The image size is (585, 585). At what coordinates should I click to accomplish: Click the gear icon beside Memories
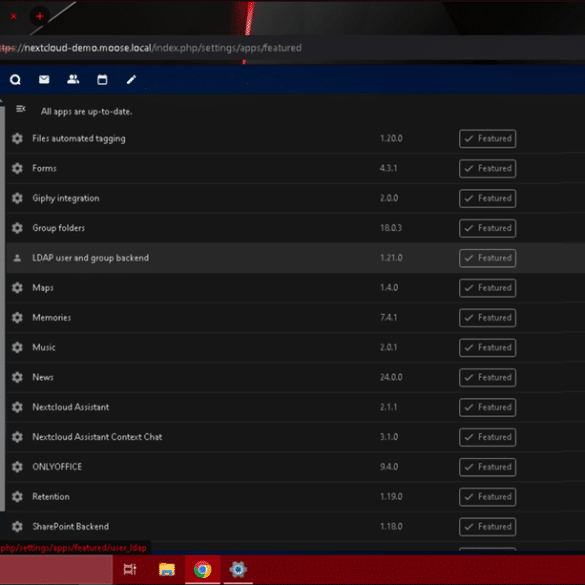pos(17,317)
